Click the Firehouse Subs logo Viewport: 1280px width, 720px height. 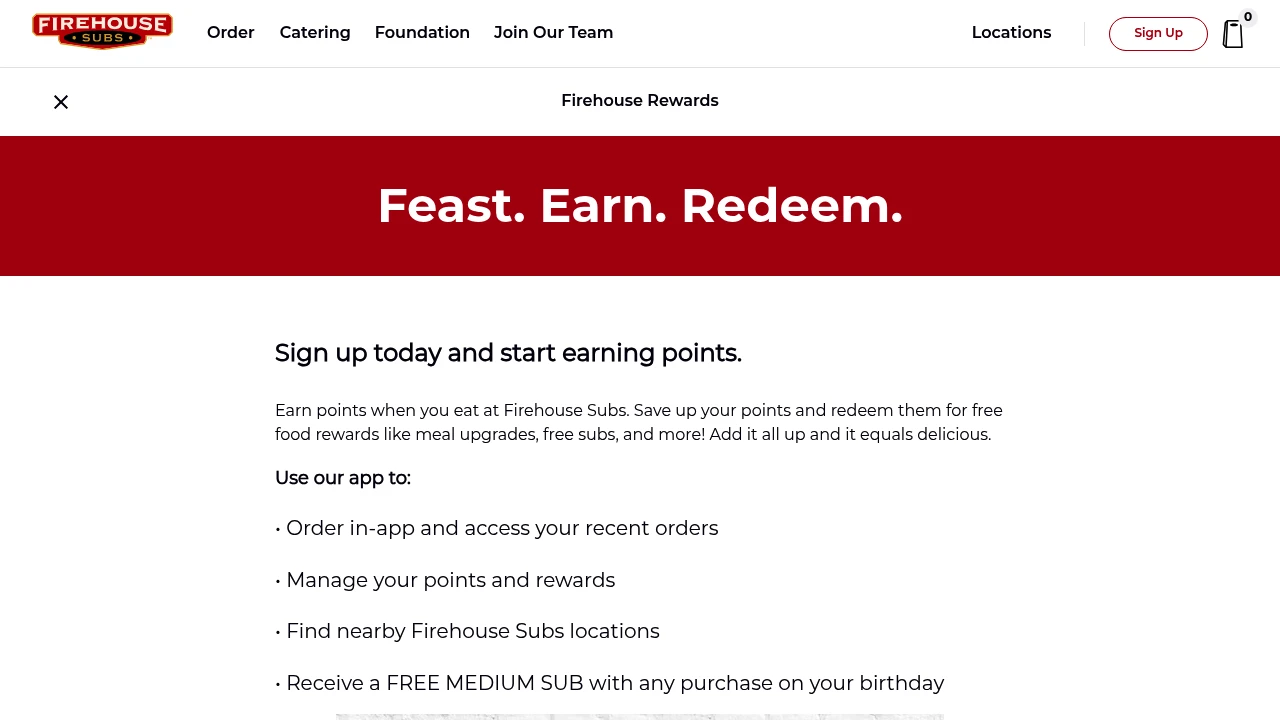pyautogui.click(x=101, y=31)
